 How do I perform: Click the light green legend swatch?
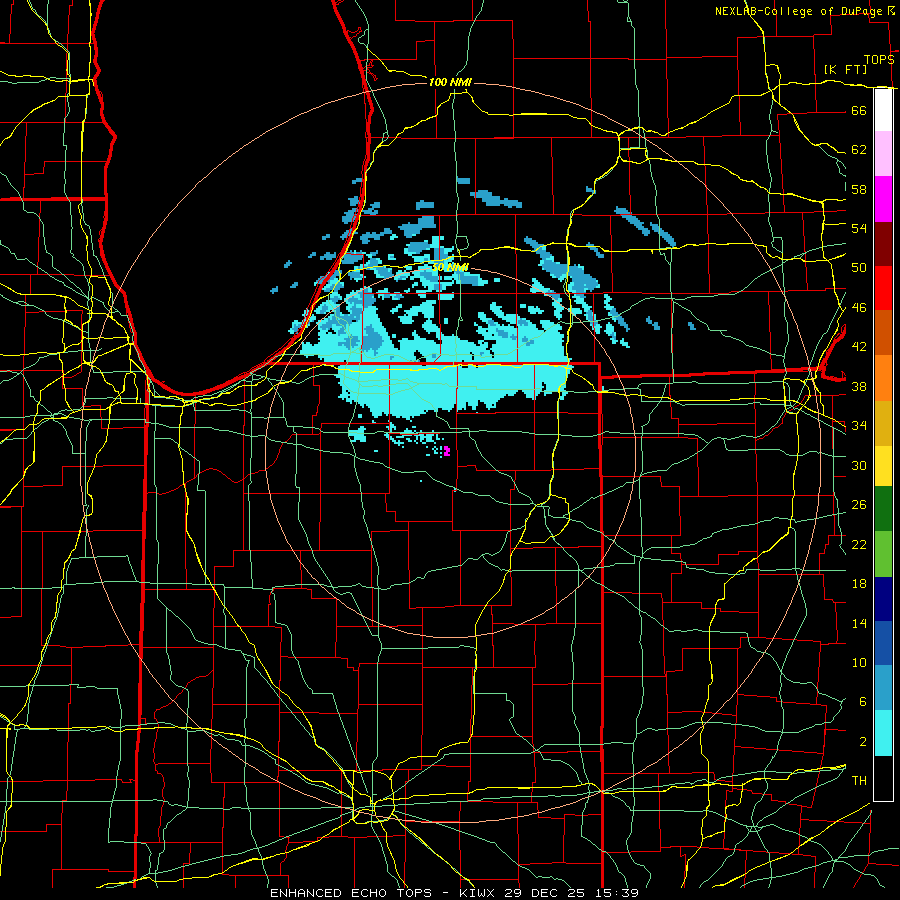point(883,554)
